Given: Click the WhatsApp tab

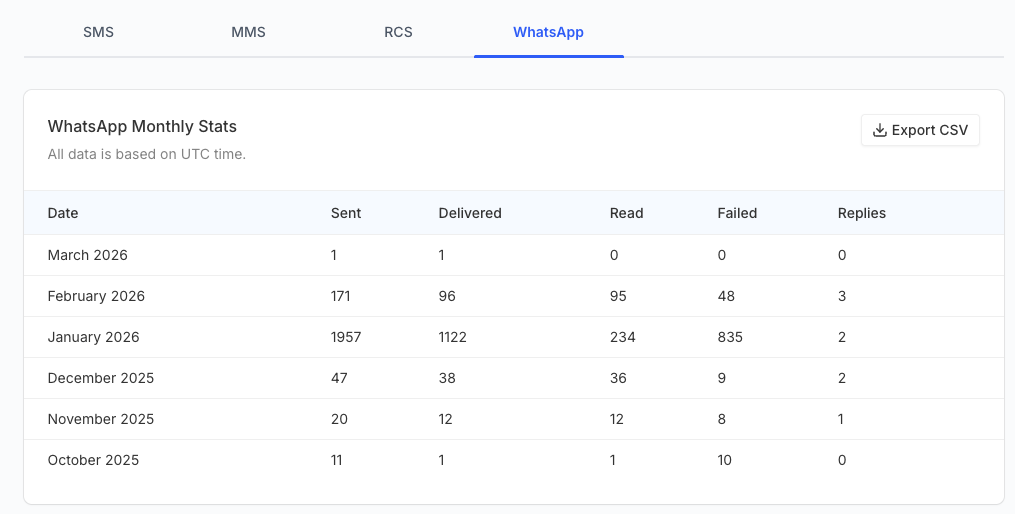Looking at the screenshot, I should [x=548, y=32].
